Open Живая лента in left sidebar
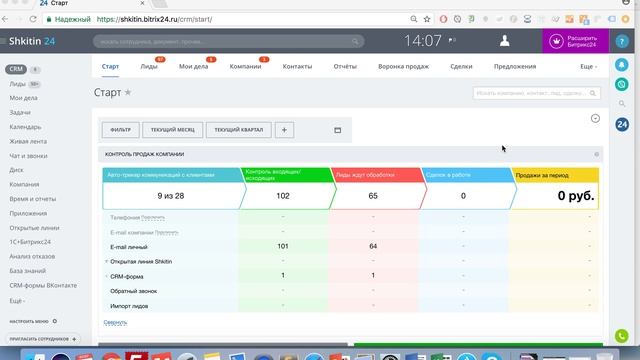Screen dimensions: 640x360 28,141
